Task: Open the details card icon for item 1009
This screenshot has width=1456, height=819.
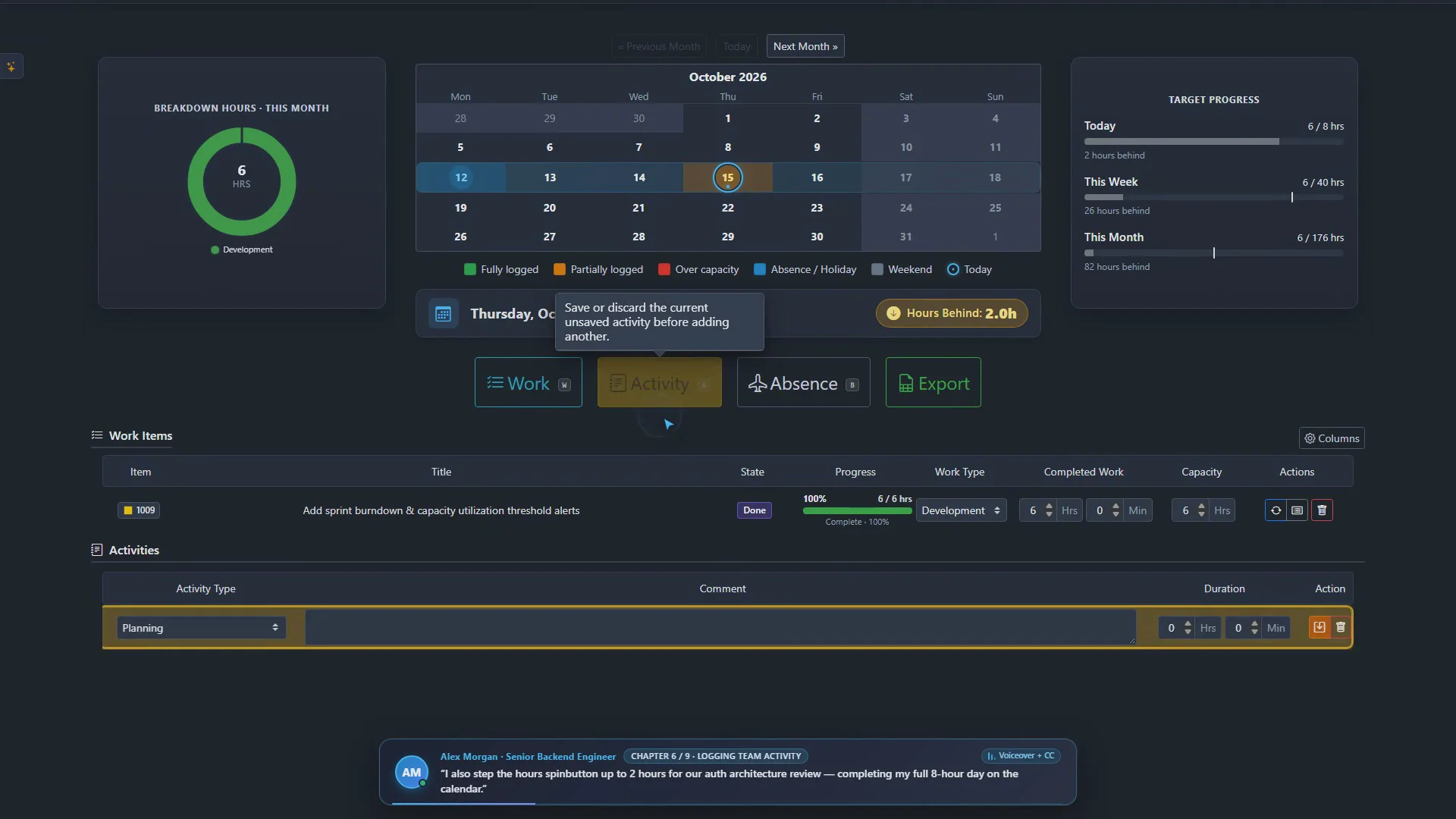Action: (1298, 510)
